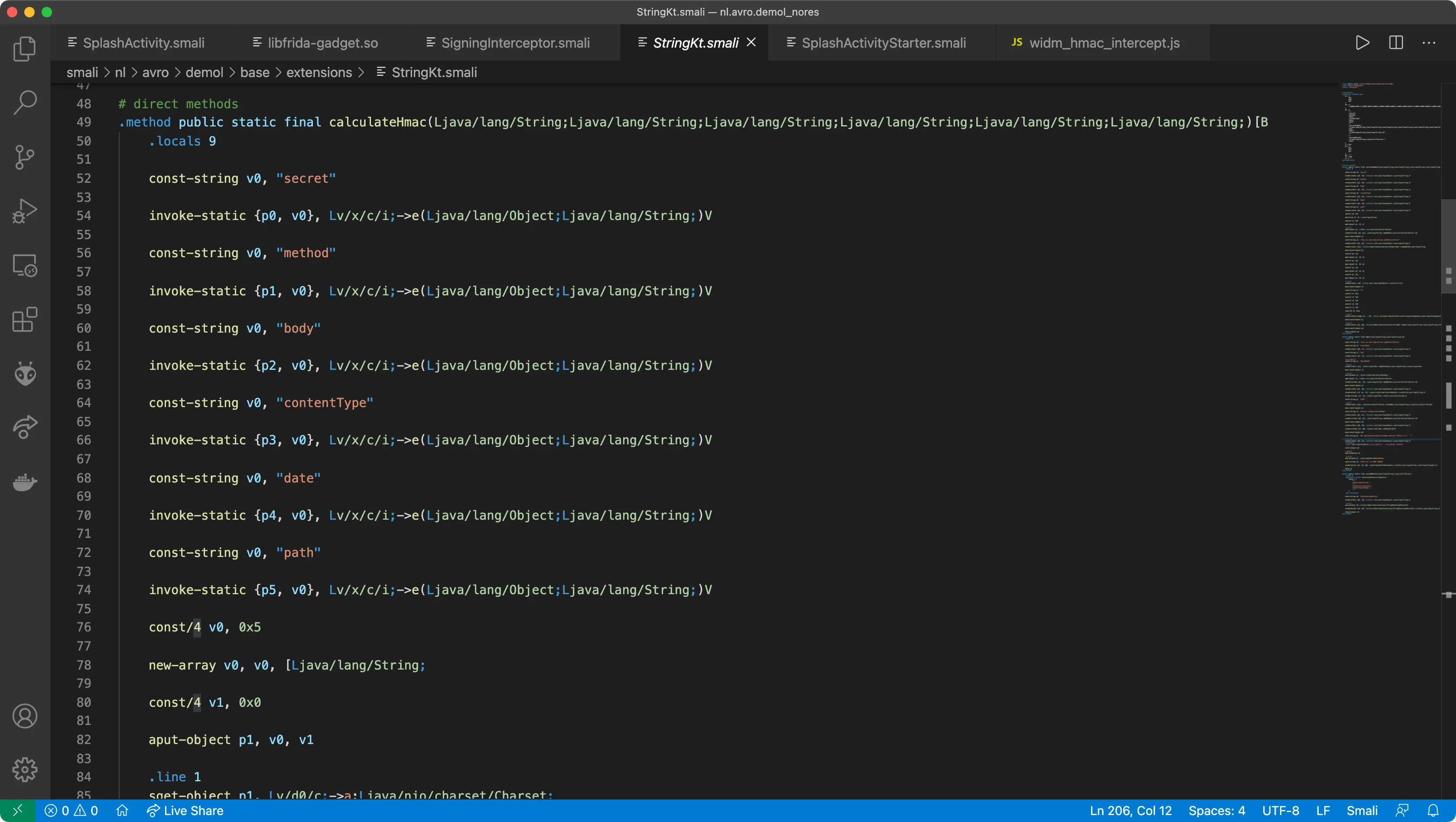The width and height of the screenshot is (1456, 822).
Task: Open Live Share activity bar icon
Action: point(25,427)
